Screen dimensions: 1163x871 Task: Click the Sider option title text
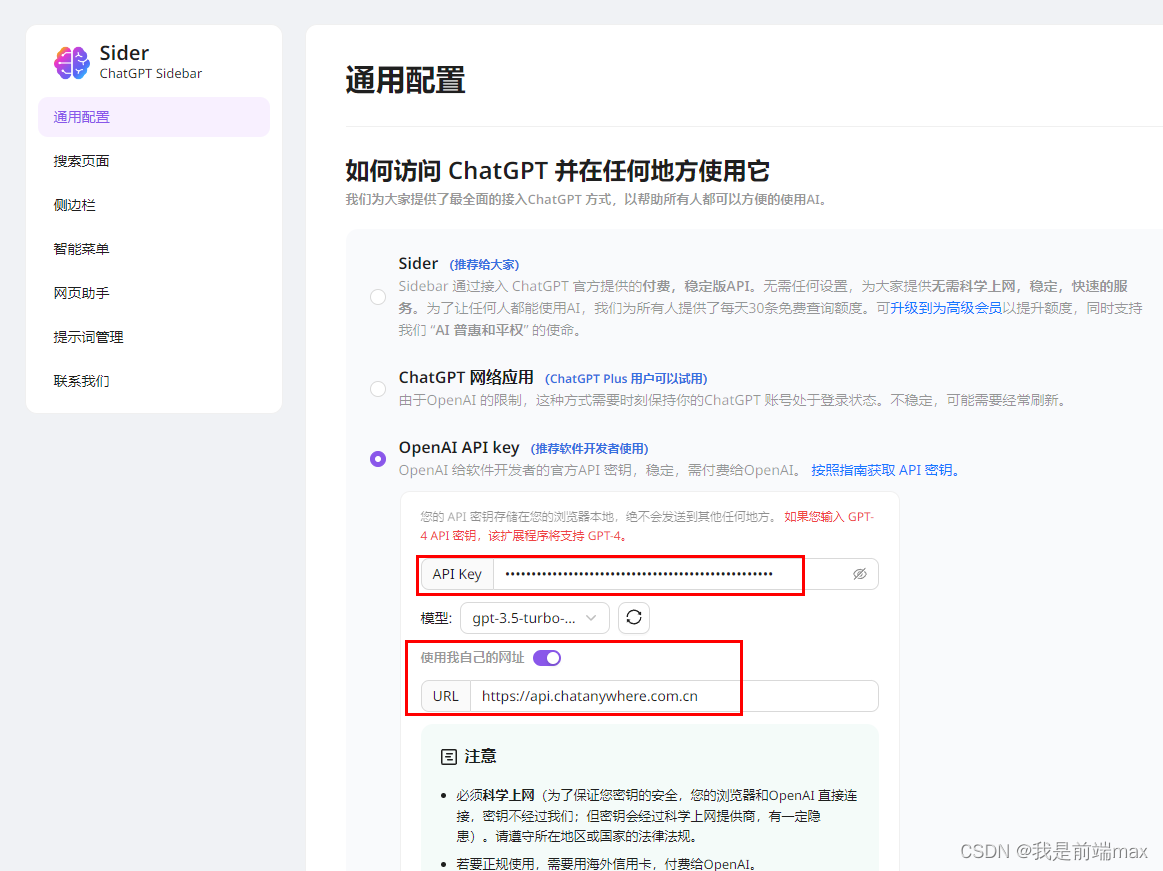pos(418,263)
